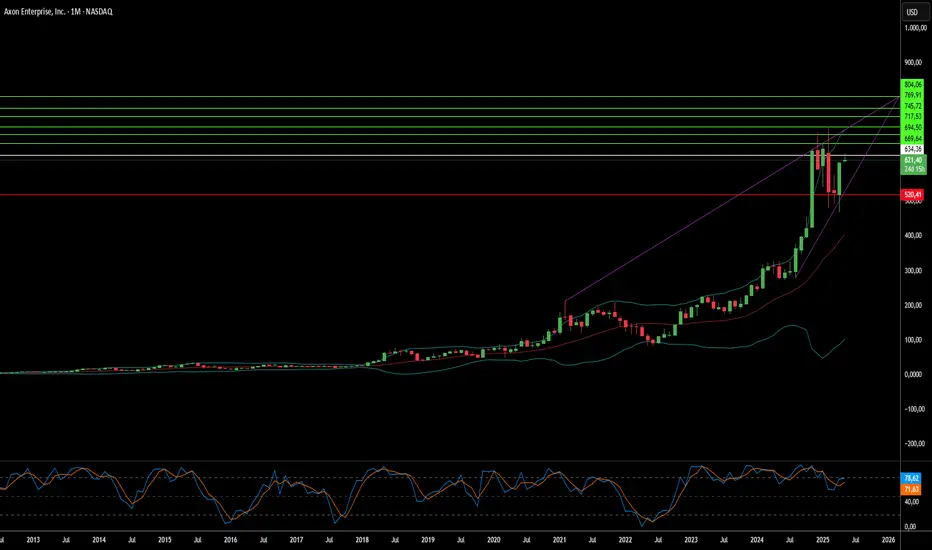This screenshot has width=932, height=550.
Task: Click the 769,91 price level label
Action: (x=912, y=95)
